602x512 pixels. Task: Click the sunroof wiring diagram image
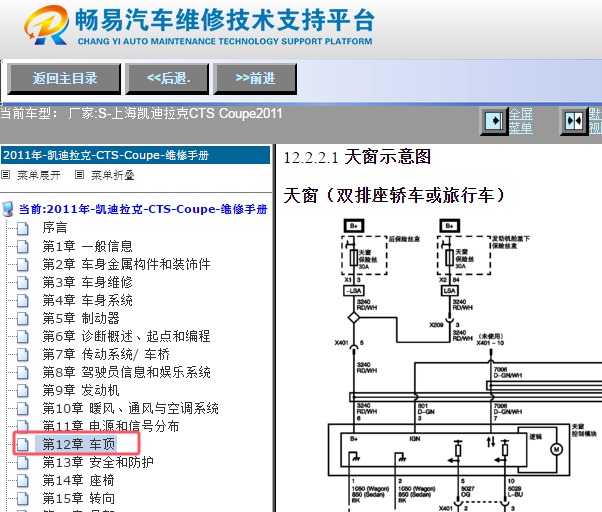(465, 365)
